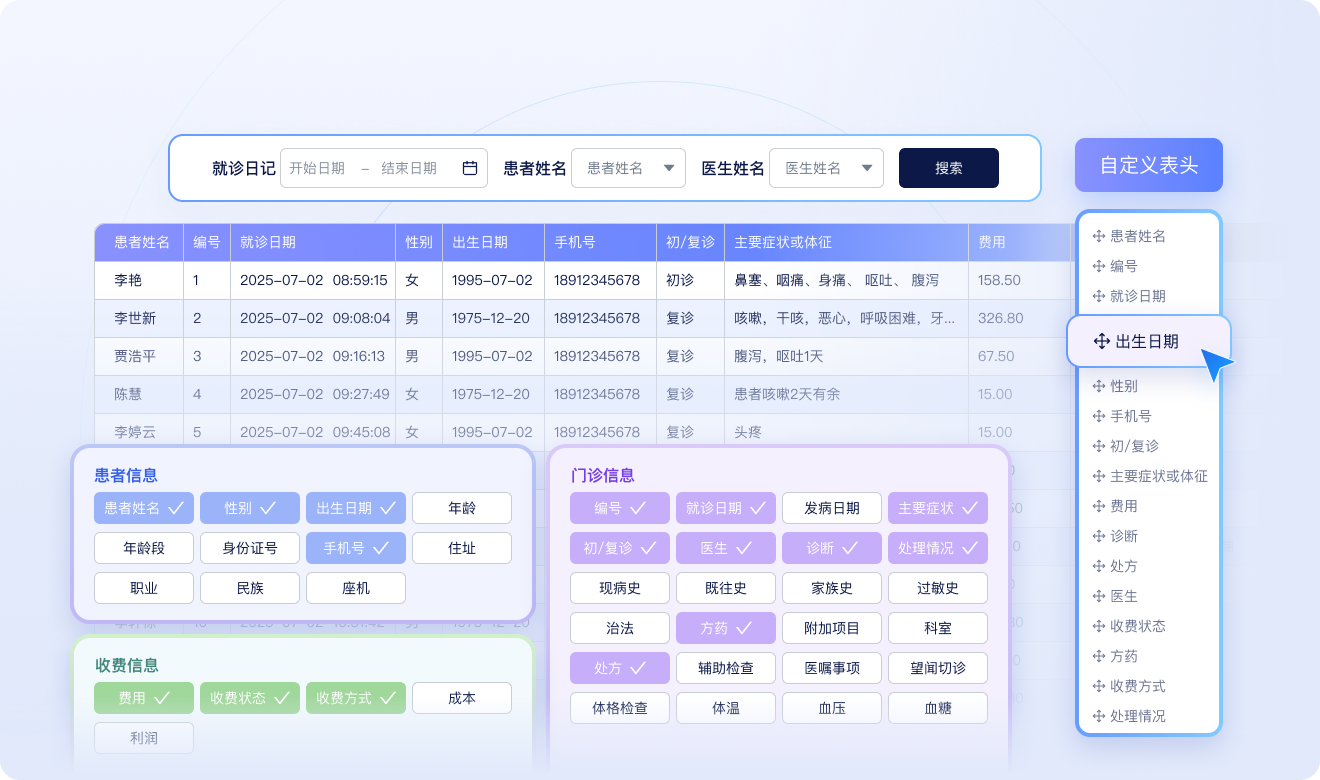The height and width of the screenshot is (780, 1320).
Task: Click drag handle icon beside 诊断 in column list
Action: point(1098,536)
